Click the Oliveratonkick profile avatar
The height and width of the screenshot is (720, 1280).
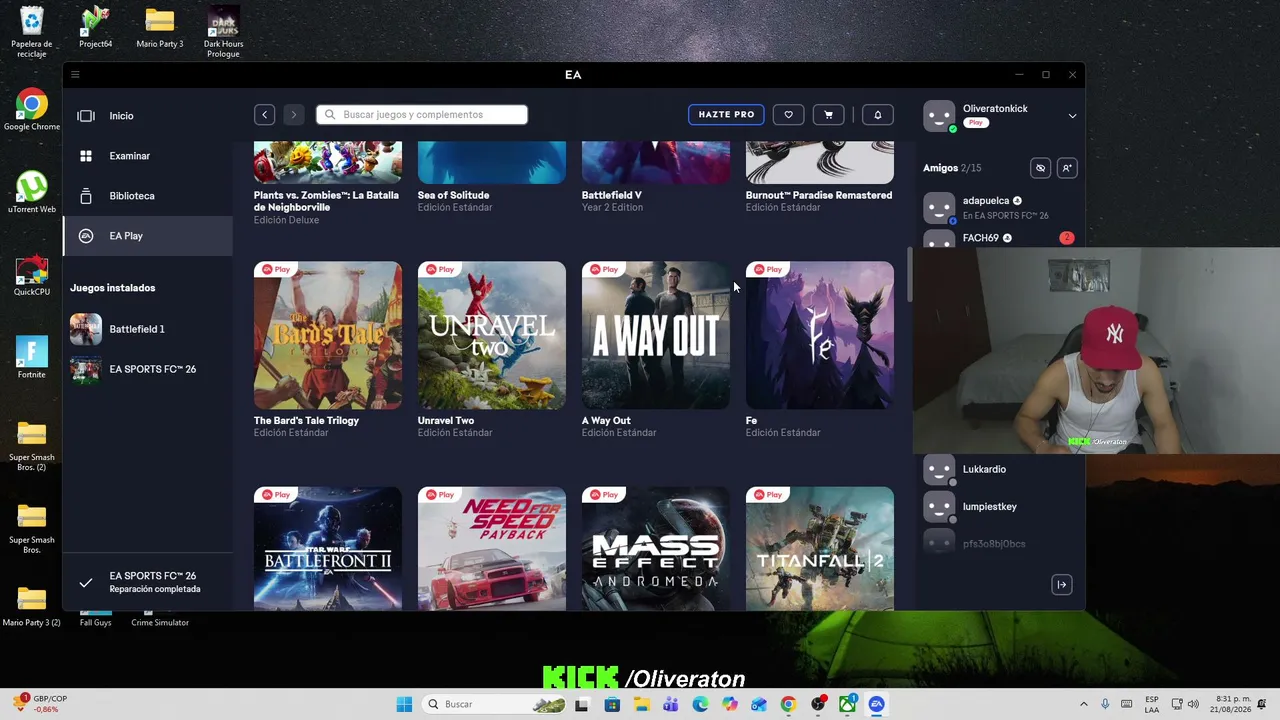coord(939,116)
